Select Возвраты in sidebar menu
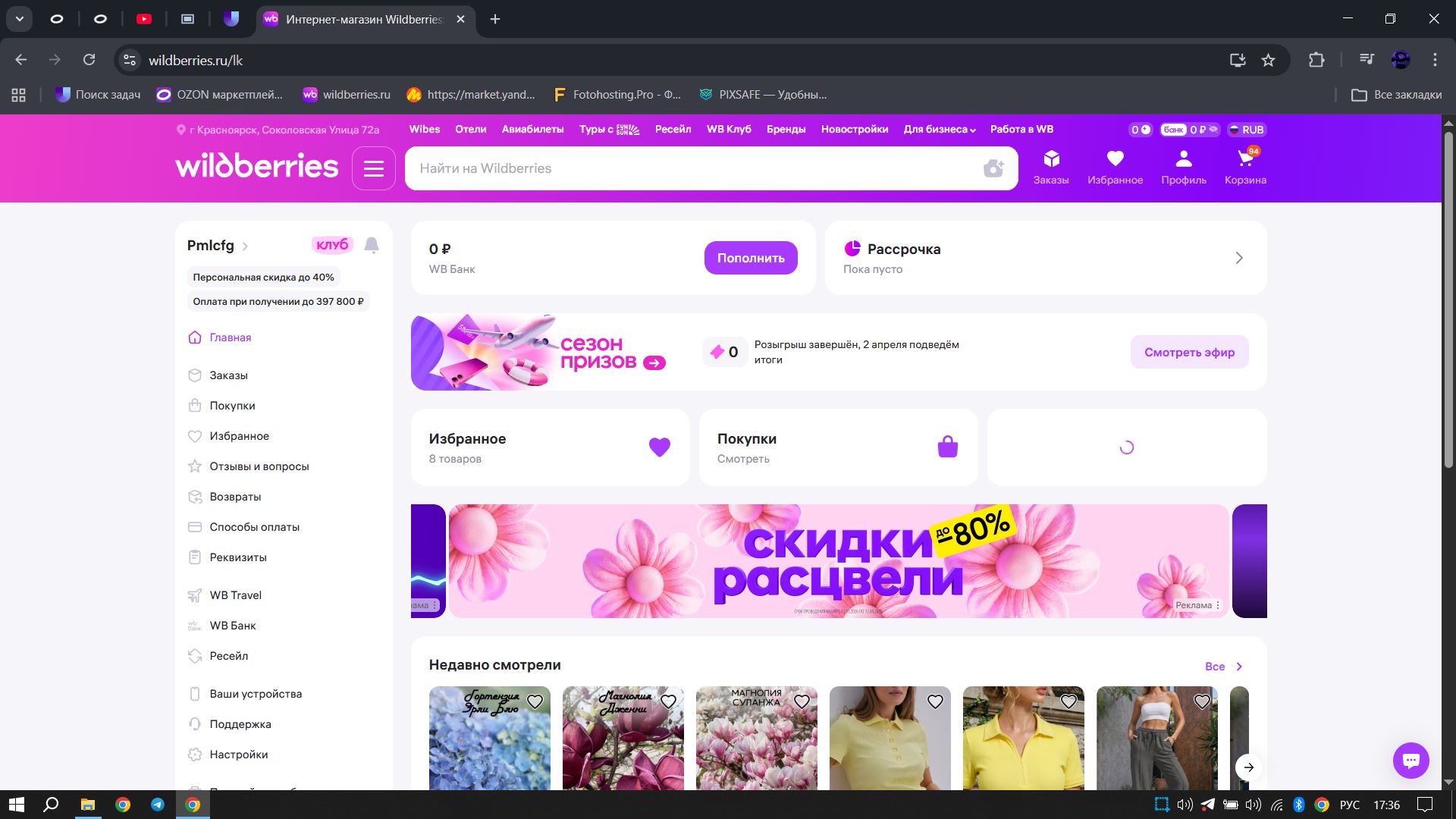Screen dimensions: 1456x819 point(235,497)
